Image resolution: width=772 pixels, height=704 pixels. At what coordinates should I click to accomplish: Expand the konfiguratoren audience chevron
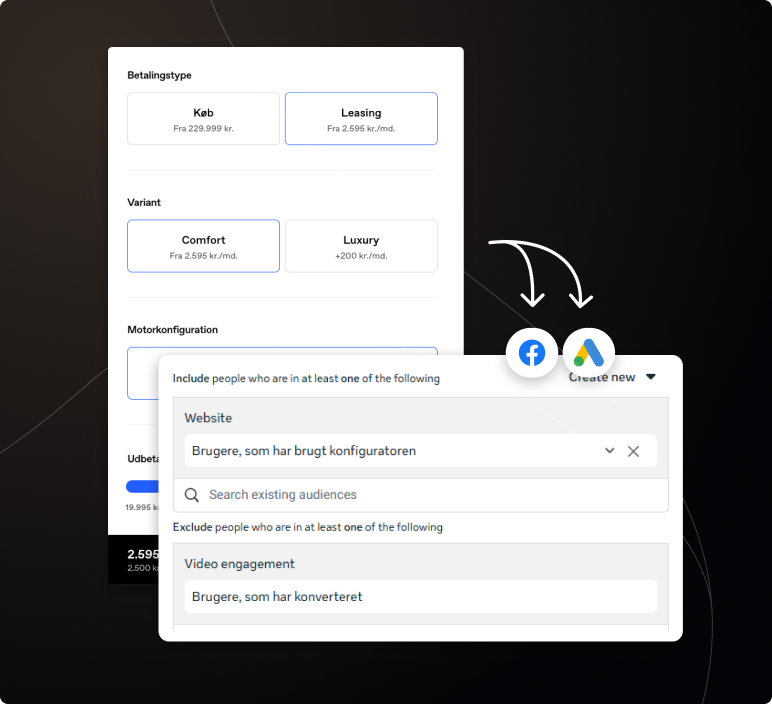(609, 451)
